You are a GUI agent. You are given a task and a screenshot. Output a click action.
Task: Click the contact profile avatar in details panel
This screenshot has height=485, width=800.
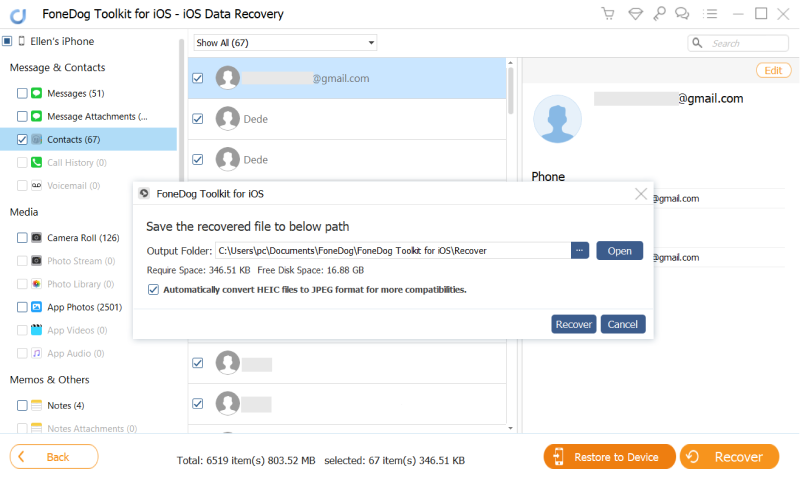point(557,119)
